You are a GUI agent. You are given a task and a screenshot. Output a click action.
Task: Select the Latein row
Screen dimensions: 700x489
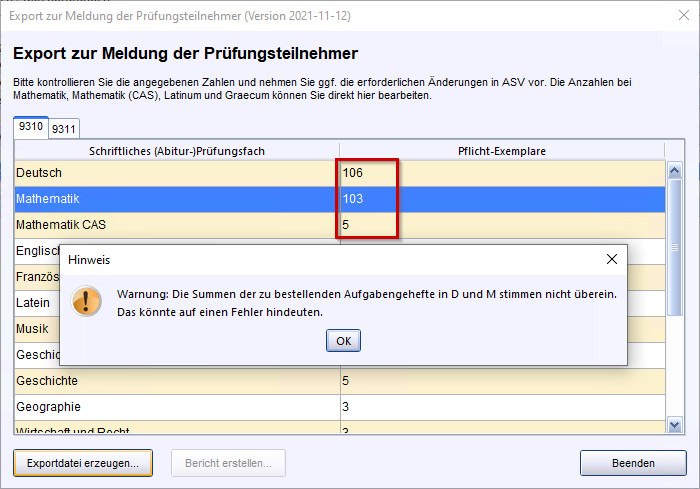37,303
